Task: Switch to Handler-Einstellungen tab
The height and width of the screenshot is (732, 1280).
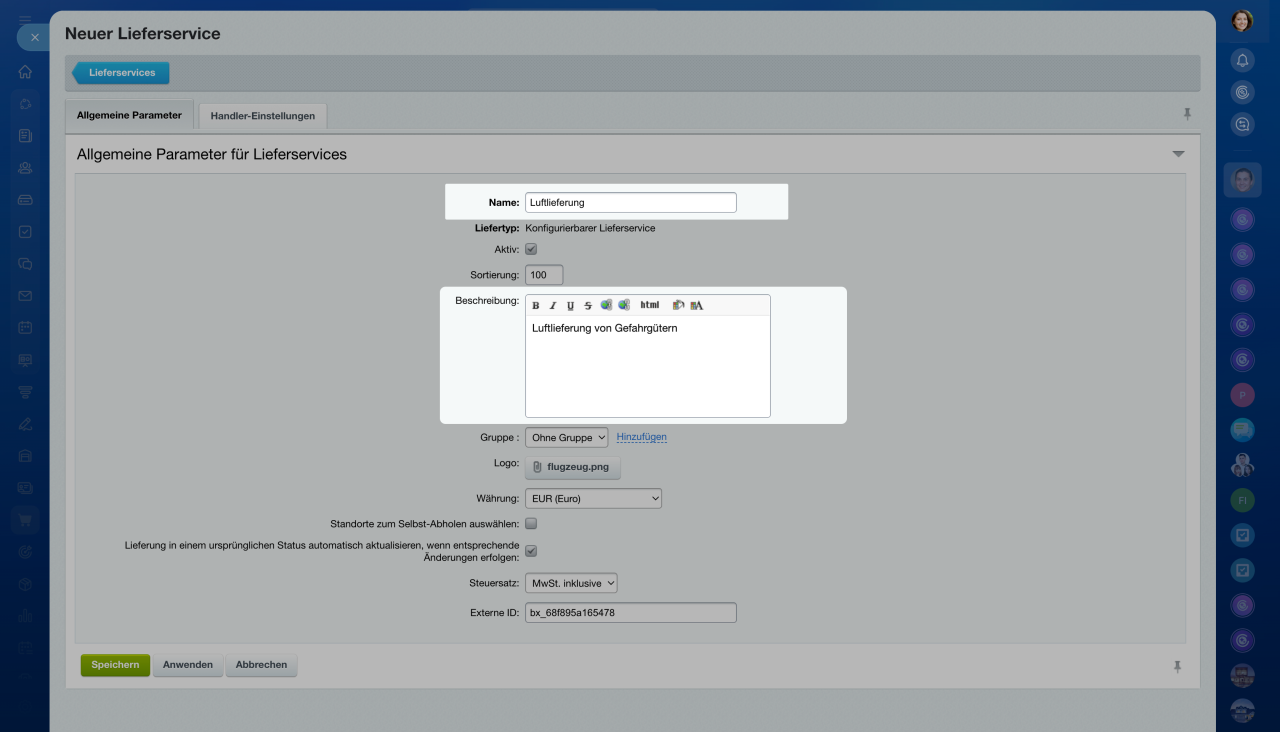Action: click(x=262, y=116)
